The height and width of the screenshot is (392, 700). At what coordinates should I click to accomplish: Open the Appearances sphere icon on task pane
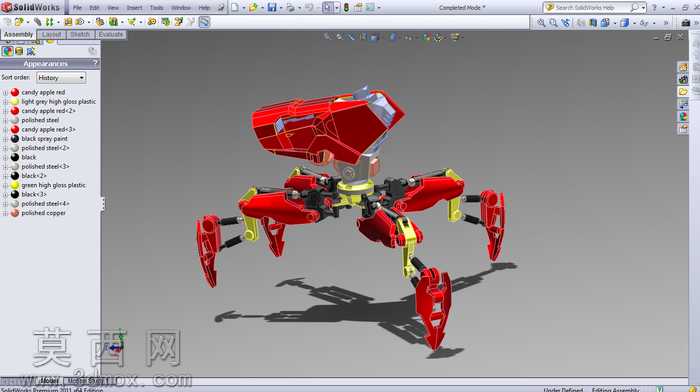pyautogui.click(x=683, y=116)
